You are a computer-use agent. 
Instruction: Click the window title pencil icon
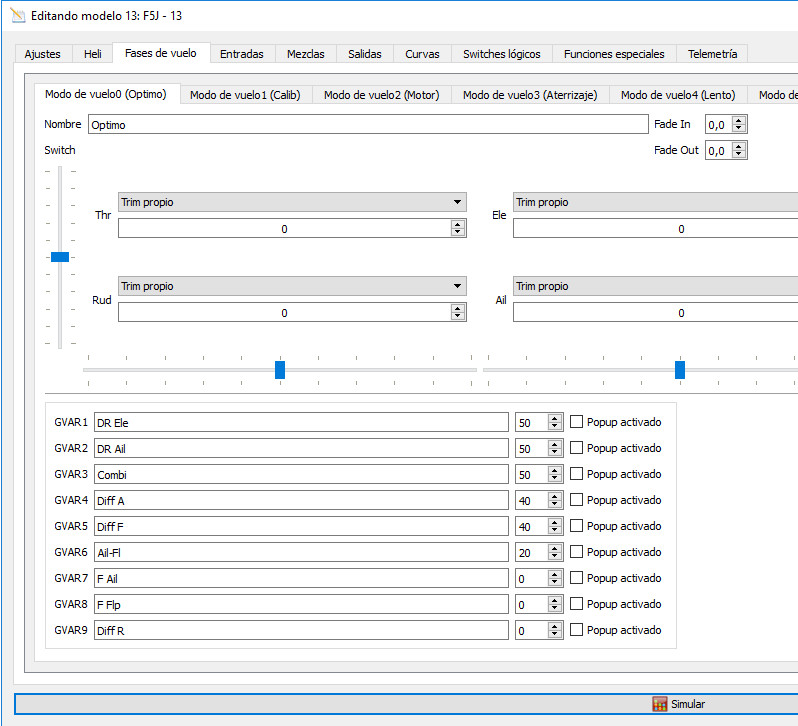(x=16, y=16)
